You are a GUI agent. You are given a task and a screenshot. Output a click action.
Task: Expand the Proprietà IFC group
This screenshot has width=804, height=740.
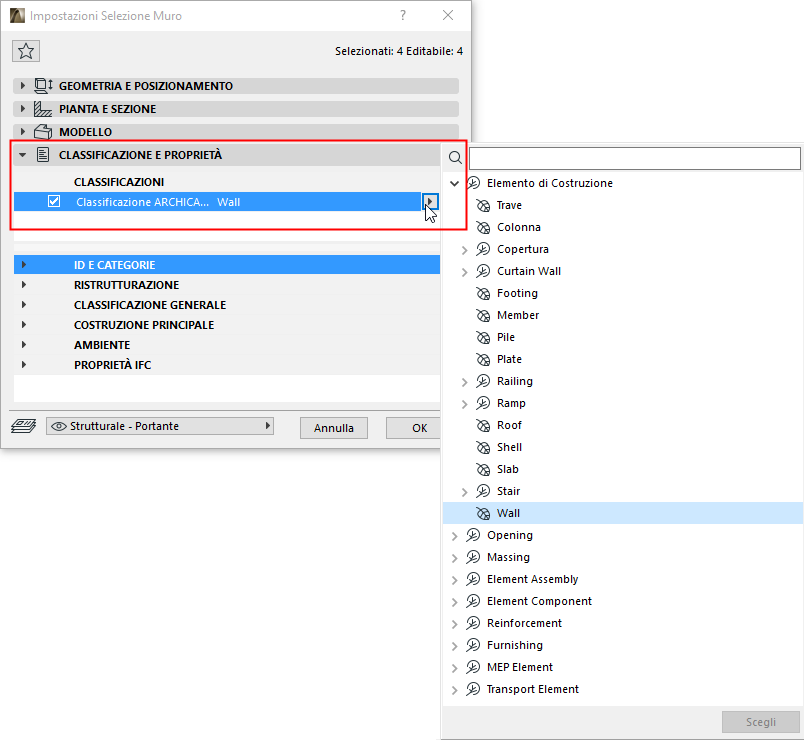(24, 365)
